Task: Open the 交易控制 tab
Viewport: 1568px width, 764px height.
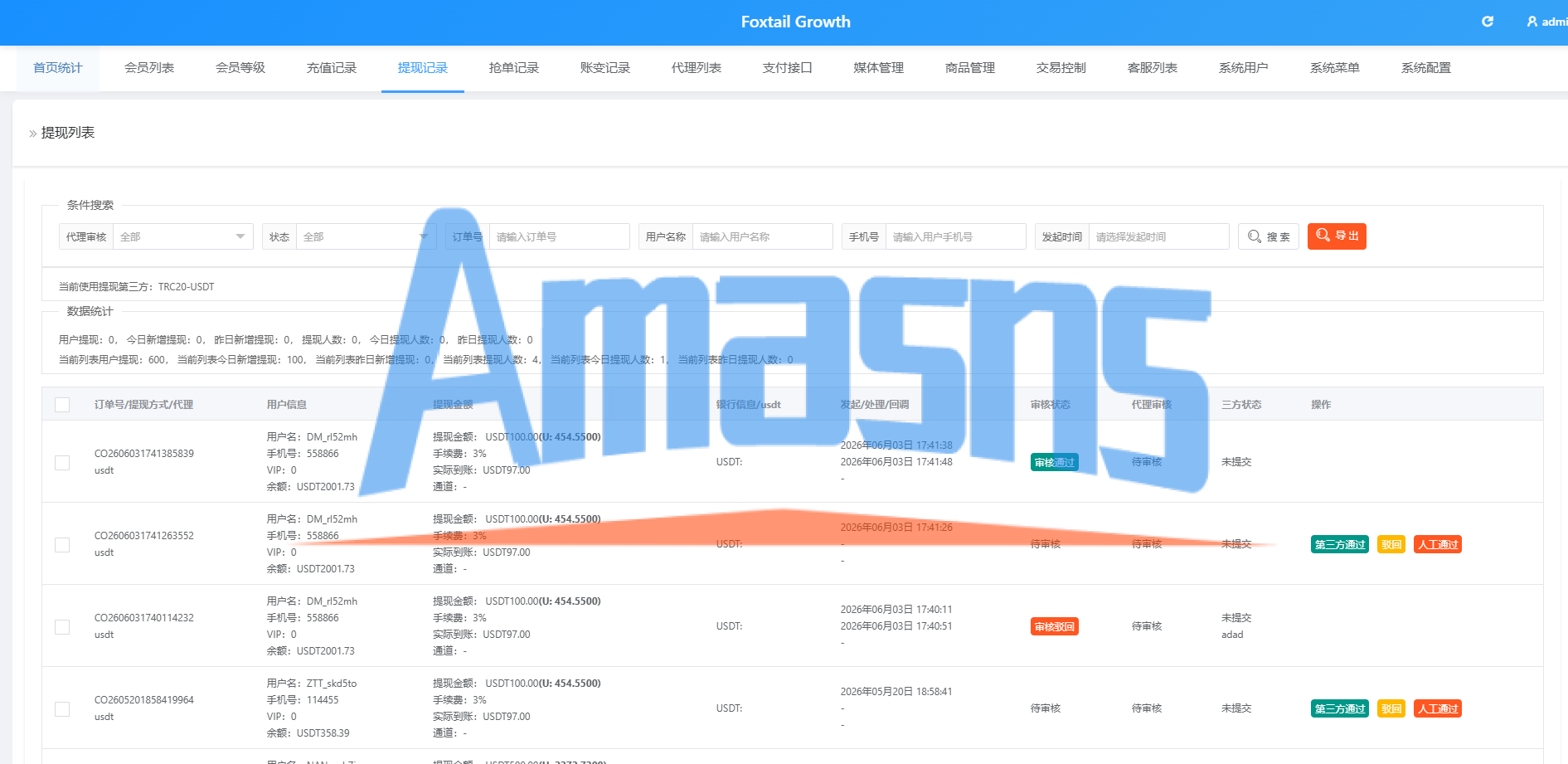Action: click(1061, 68)
